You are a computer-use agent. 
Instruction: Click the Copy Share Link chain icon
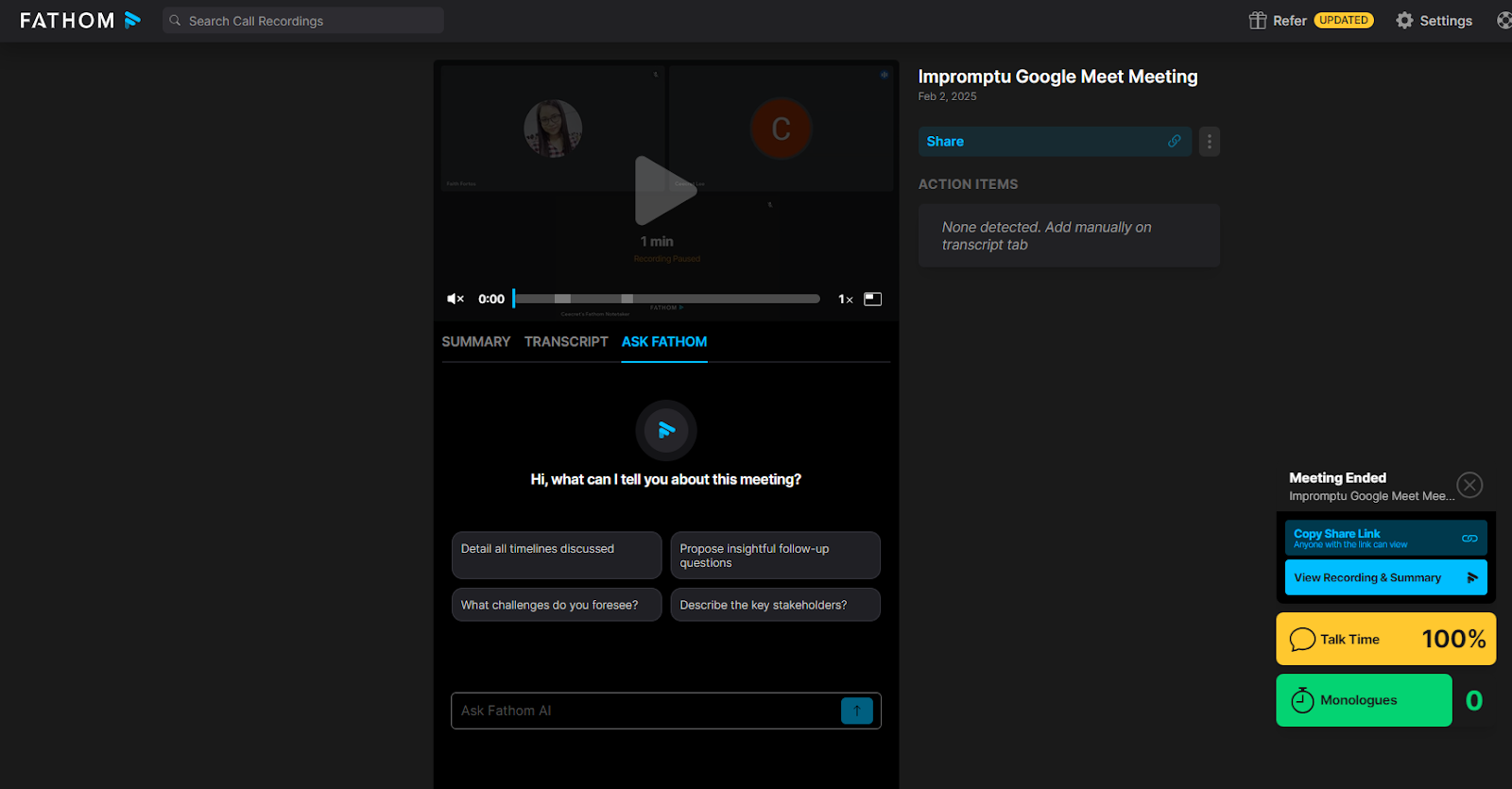1469,538
